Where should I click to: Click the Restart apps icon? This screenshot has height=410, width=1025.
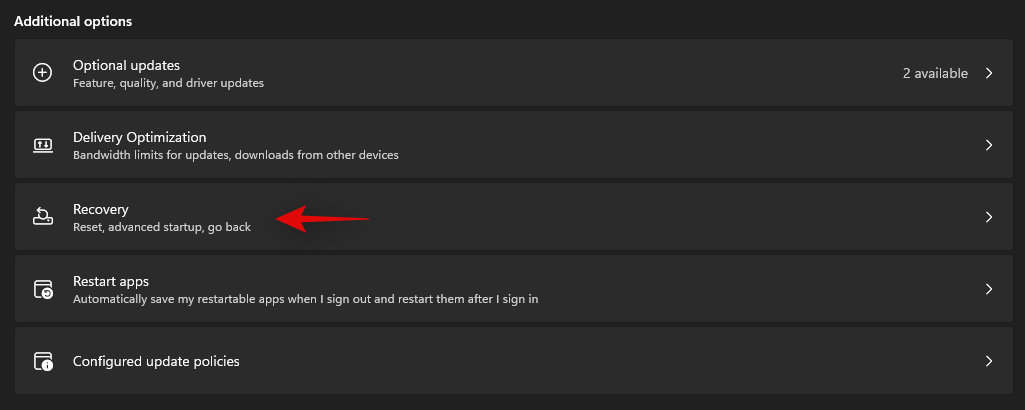pos(42,289)
